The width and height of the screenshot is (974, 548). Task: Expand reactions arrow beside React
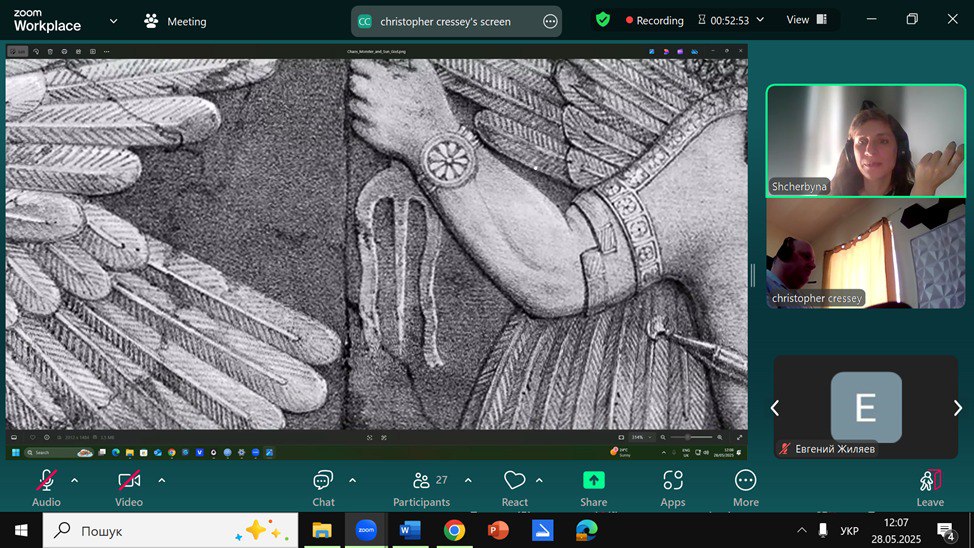pos(539,480)
